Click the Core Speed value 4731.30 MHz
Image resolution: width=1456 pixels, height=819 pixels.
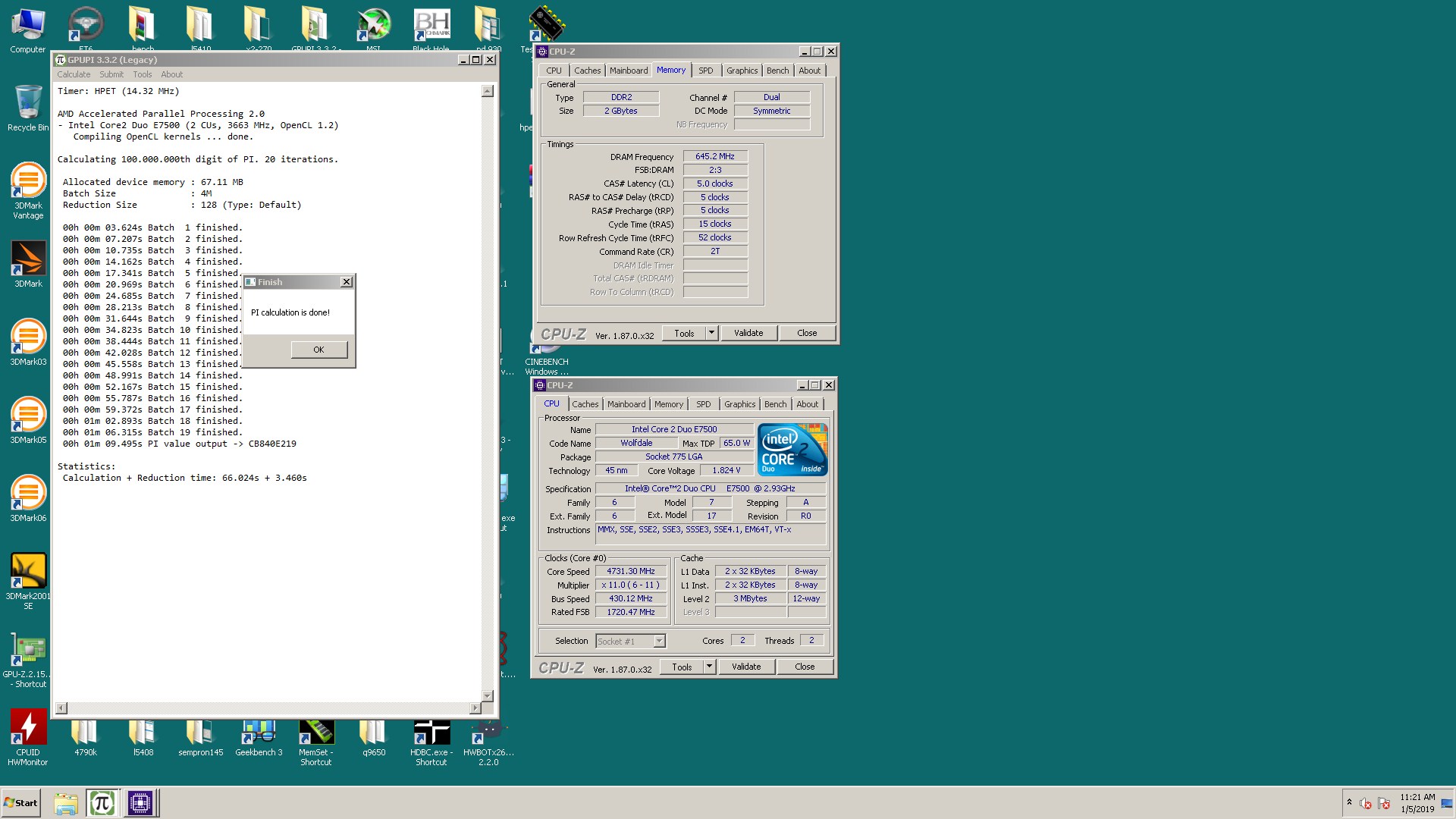(631, 571)
